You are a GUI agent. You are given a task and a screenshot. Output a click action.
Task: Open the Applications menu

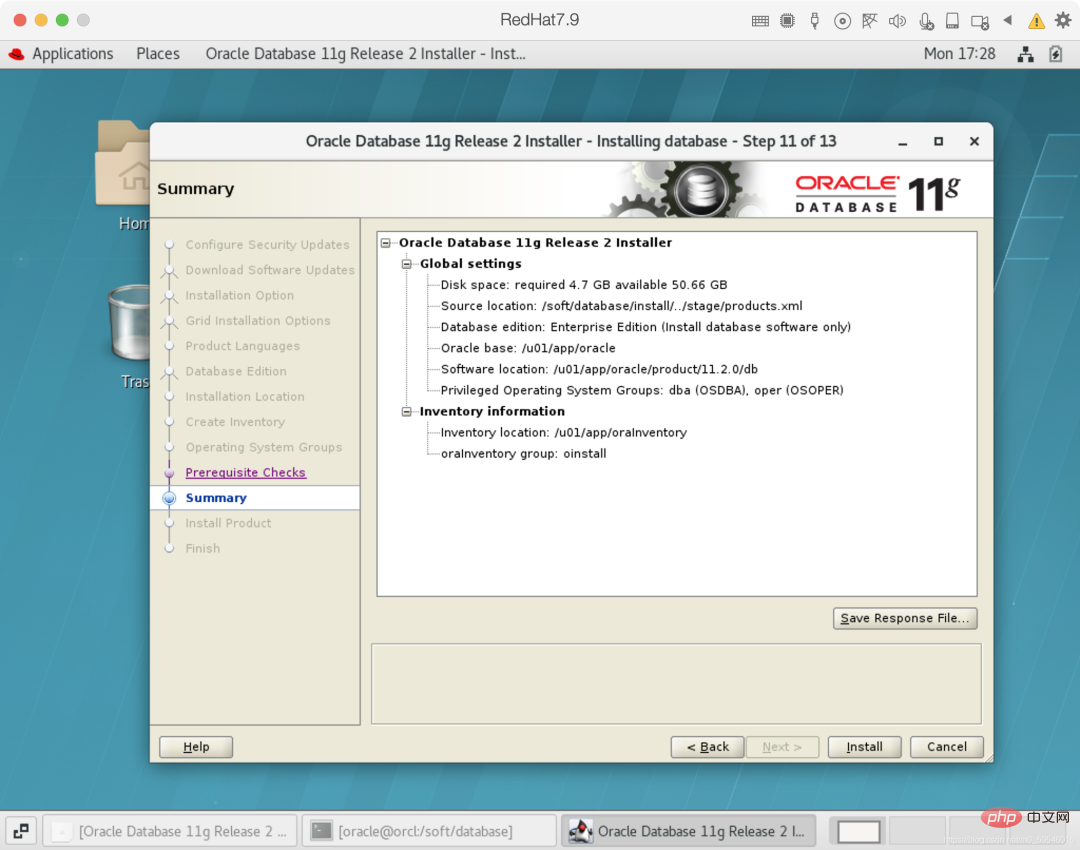click(61, 54)
